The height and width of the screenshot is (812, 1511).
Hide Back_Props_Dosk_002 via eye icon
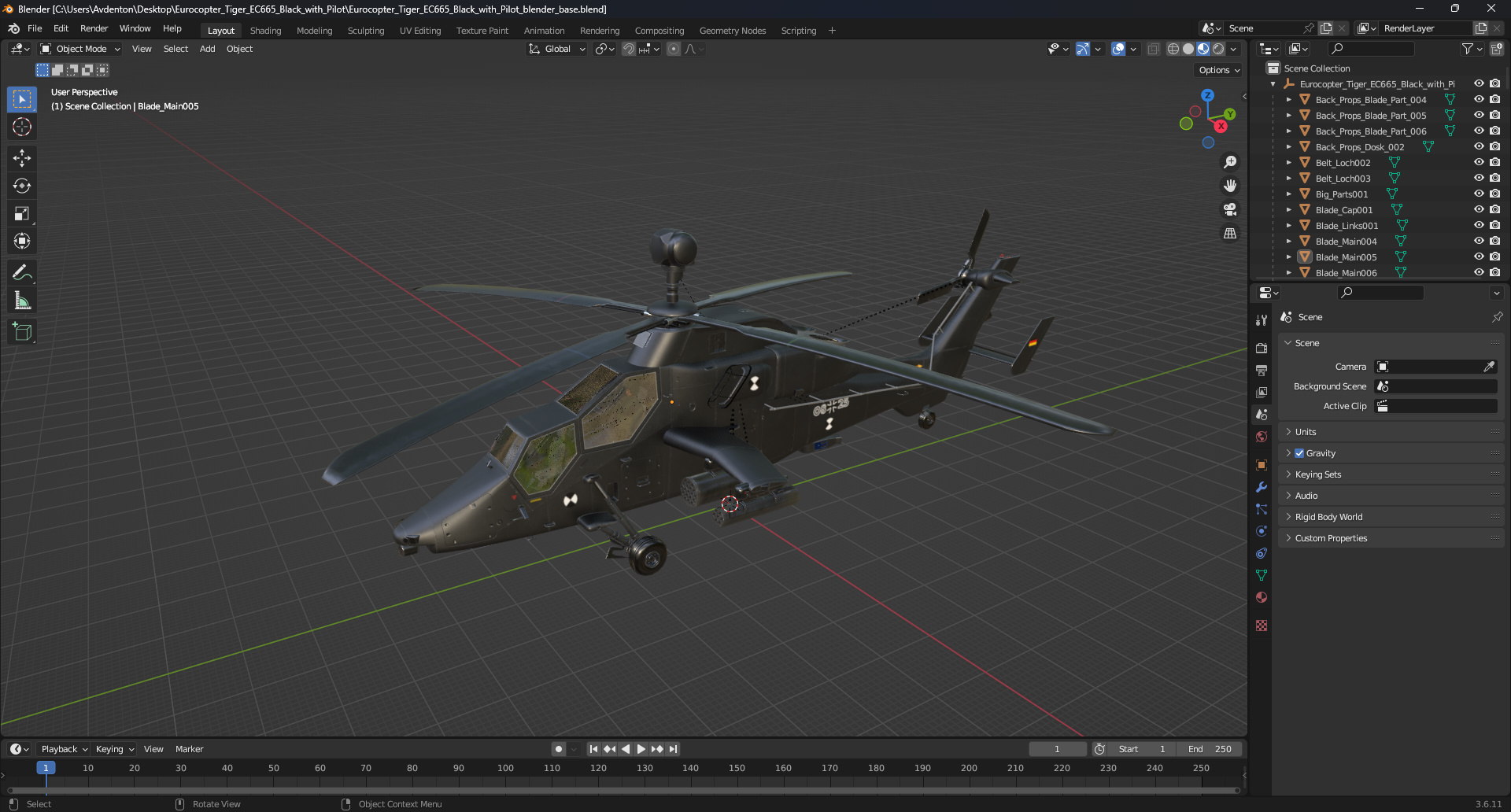click(1479, 146)
